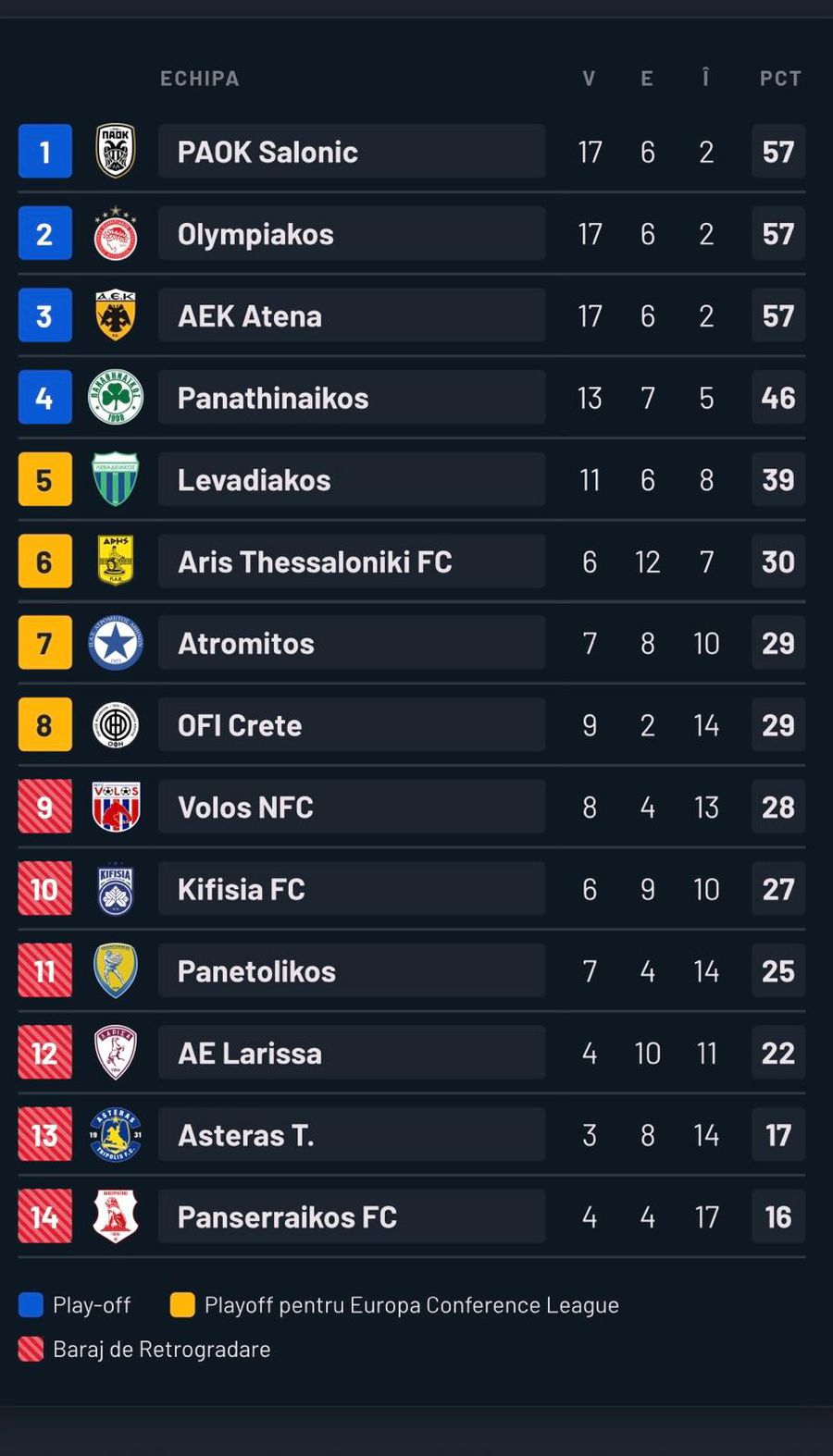
Task: Click the ECHIPA column header
Action: pos(200,79)
